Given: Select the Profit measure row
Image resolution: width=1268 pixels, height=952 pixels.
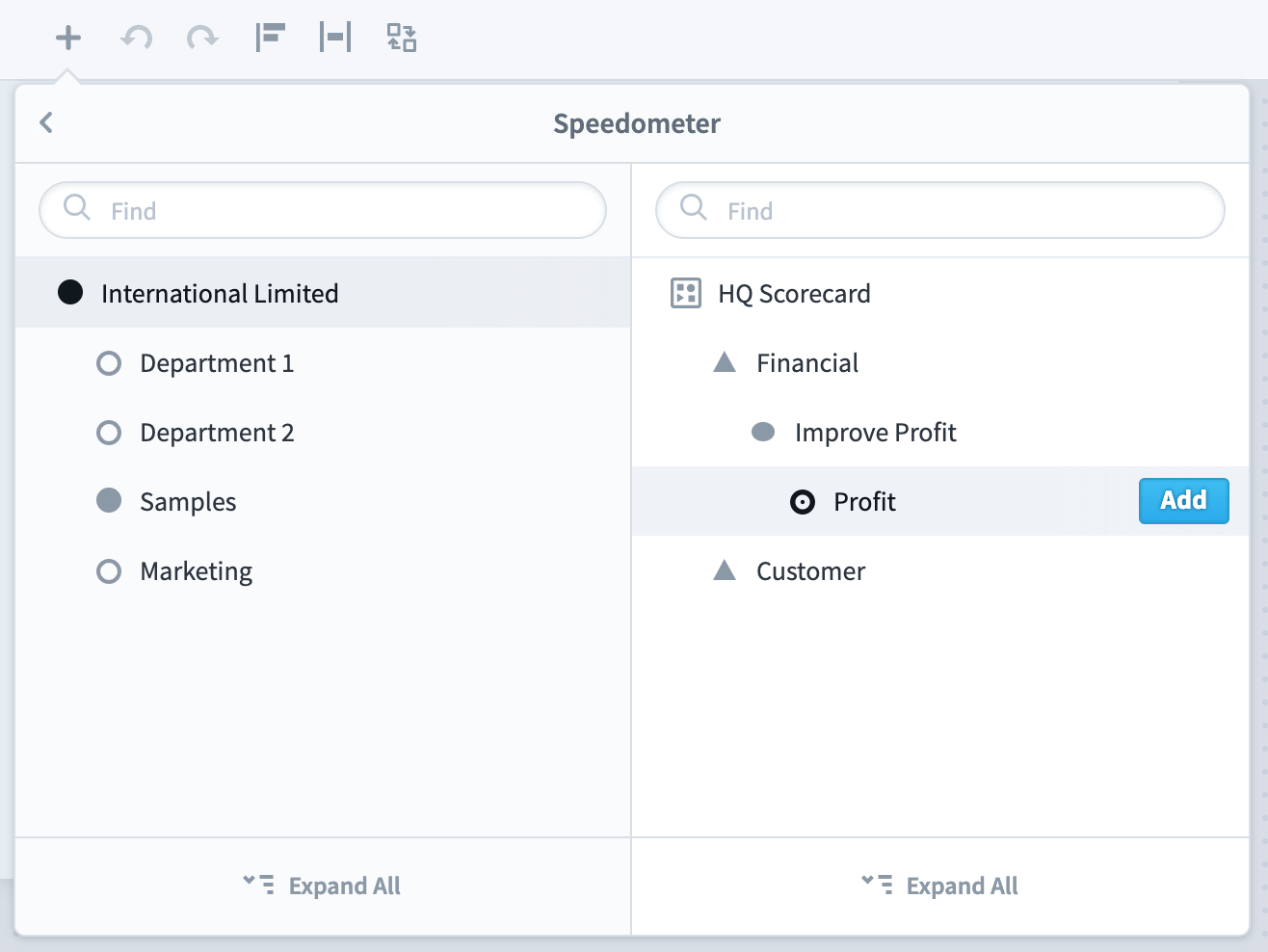Looking at the screenshot, I should (x=940, y=501).
